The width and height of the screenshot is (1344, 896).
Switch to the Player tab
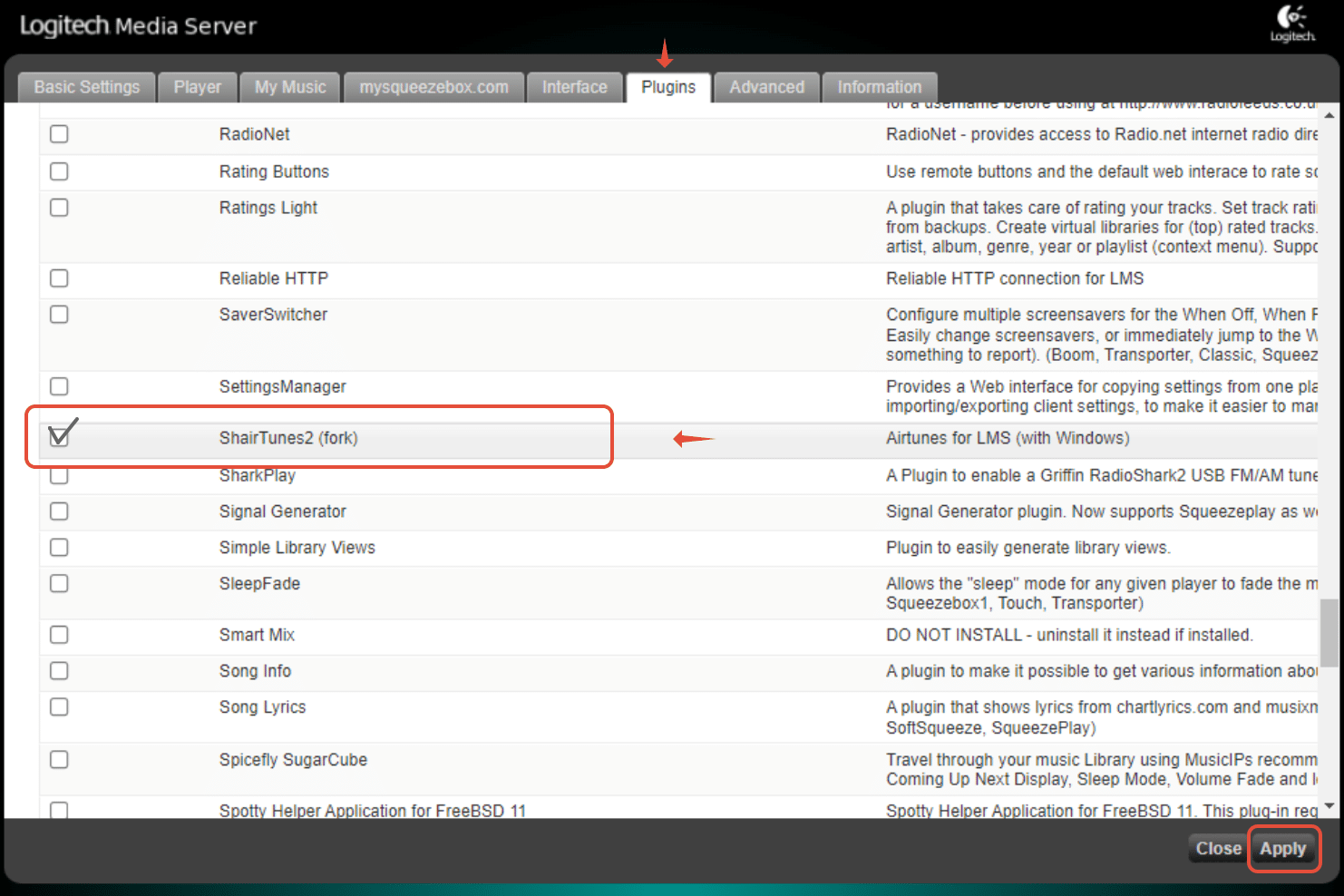[x=198, y=87]
